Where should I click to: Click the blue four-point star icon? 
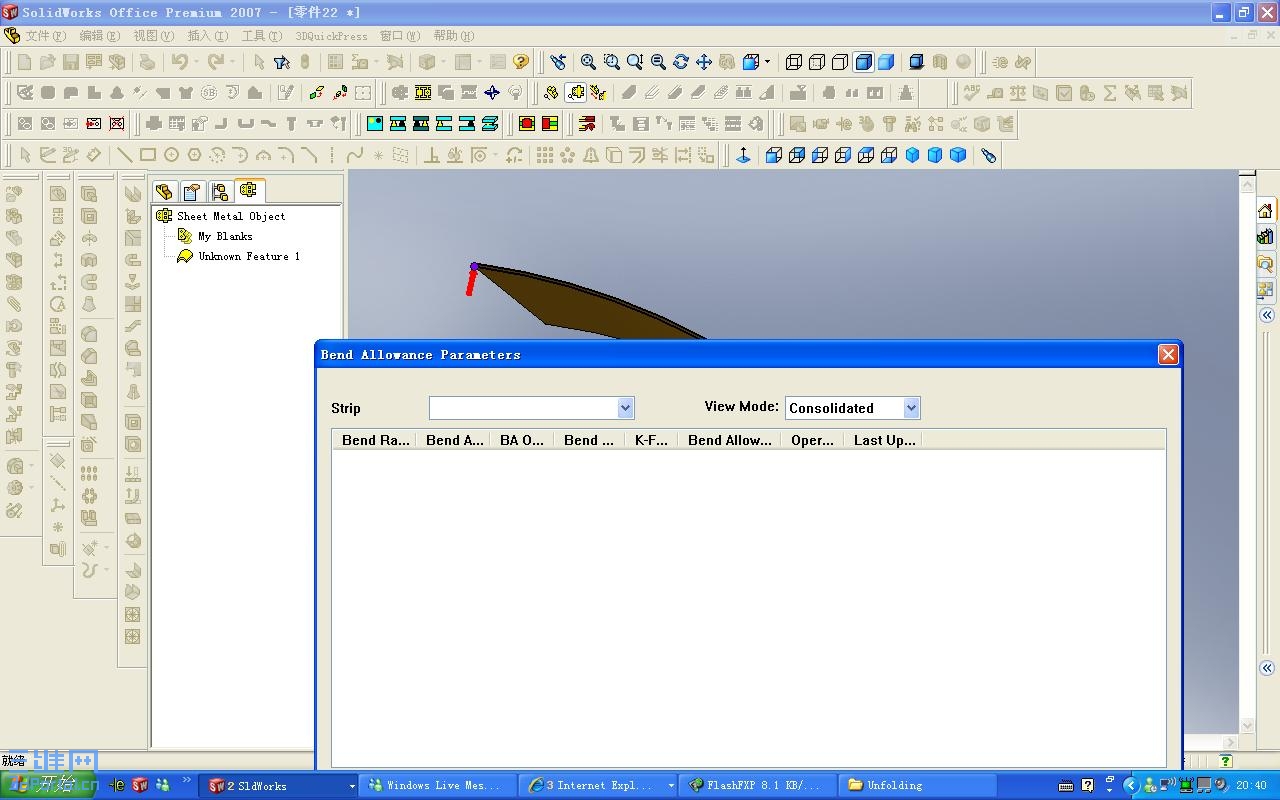click(x=492, y=93)
